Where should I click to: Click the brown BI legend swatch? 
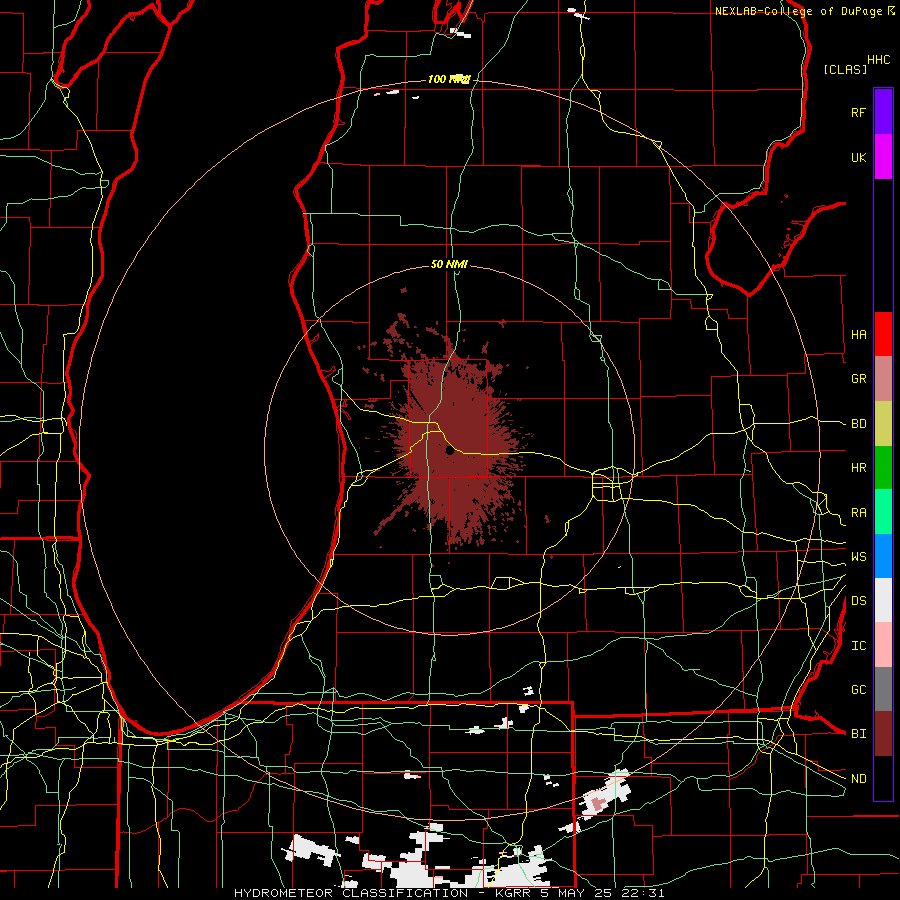[883, 734]
